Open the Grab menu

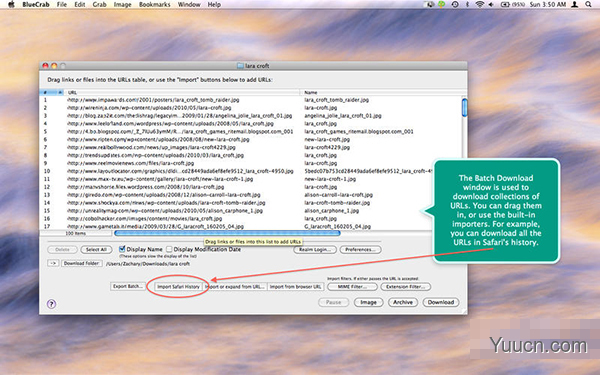point(99,5)
